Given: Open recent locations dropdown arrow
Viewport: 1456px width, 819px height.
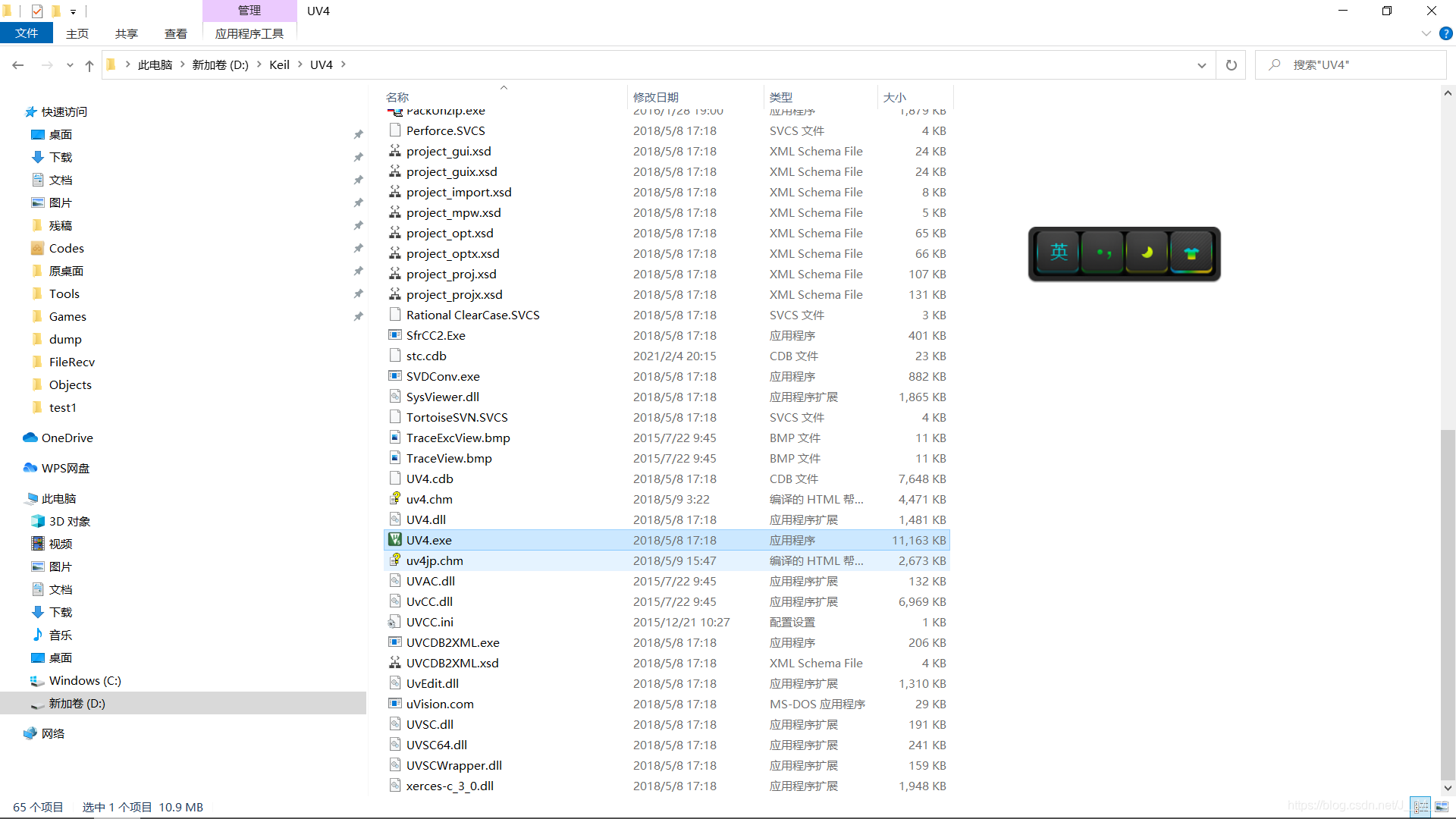Looking at the screenshot, I should [70, 65].
